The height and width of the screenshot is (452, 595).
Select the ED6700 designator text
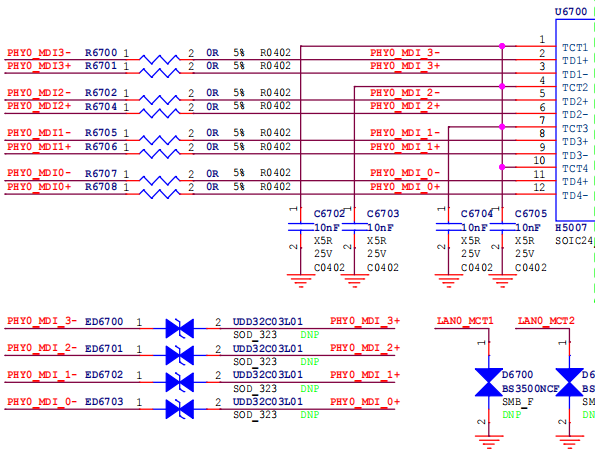tap(104, 322)
